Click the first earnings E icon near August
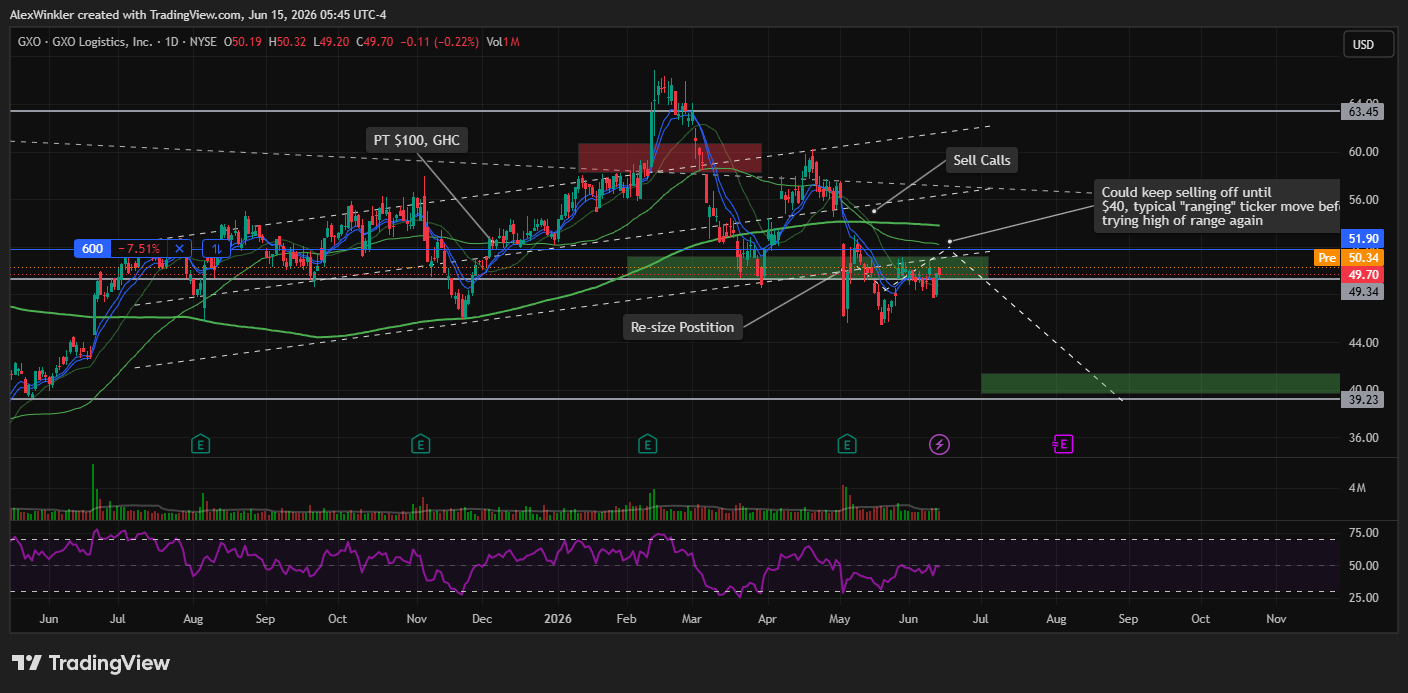 (x=201, y=443)
